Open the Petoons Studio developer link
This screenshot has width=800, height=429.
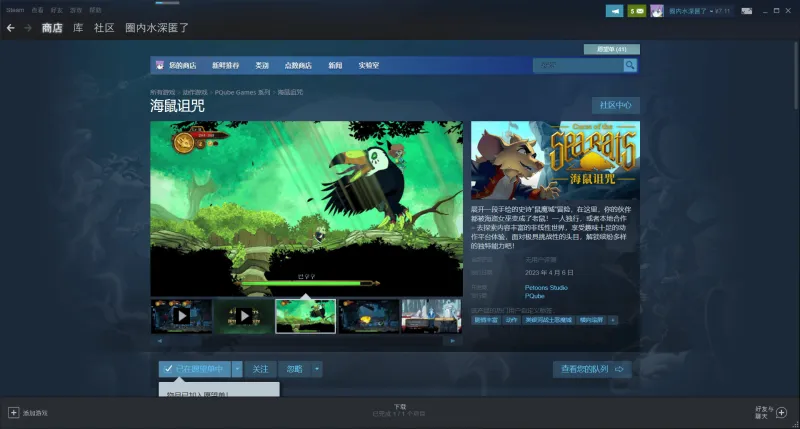546,288
